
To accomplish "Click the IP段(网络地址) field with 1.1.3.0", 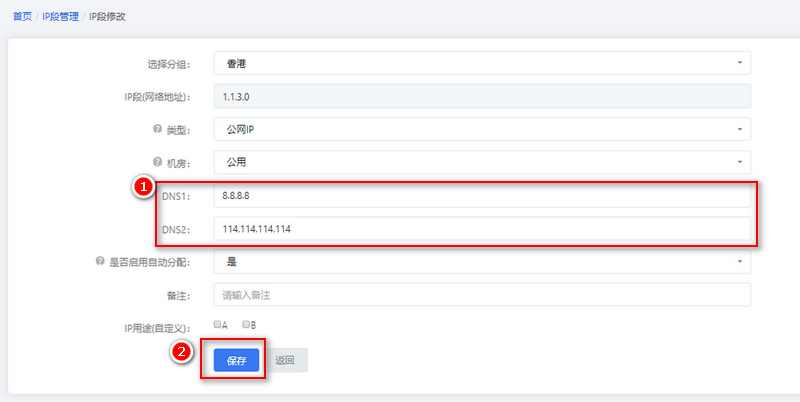I will tap(482, 96).
